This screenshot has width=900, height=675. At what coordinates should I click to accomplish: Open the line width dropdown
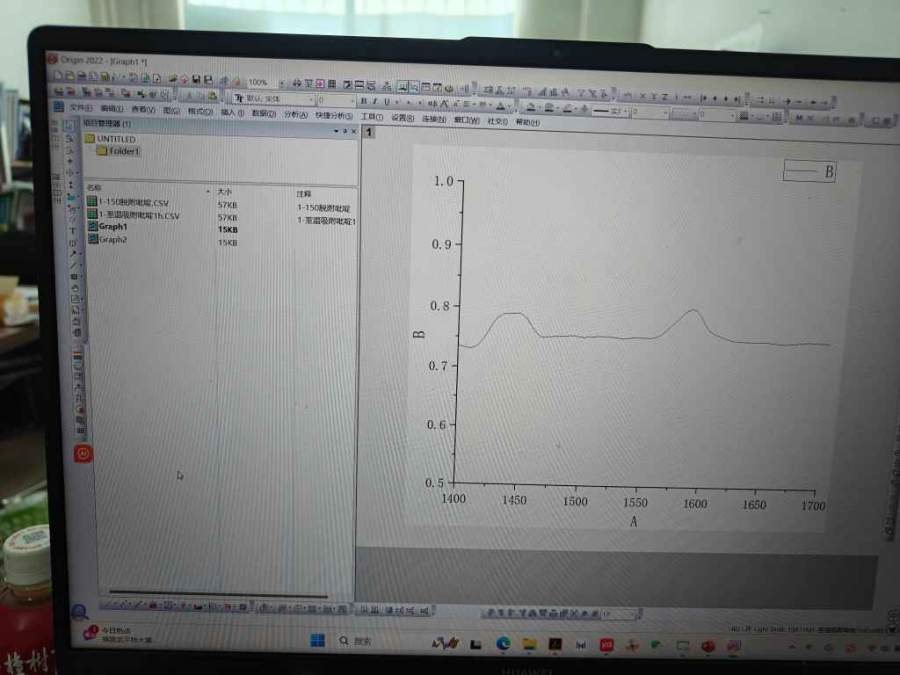tap(666, 113)
